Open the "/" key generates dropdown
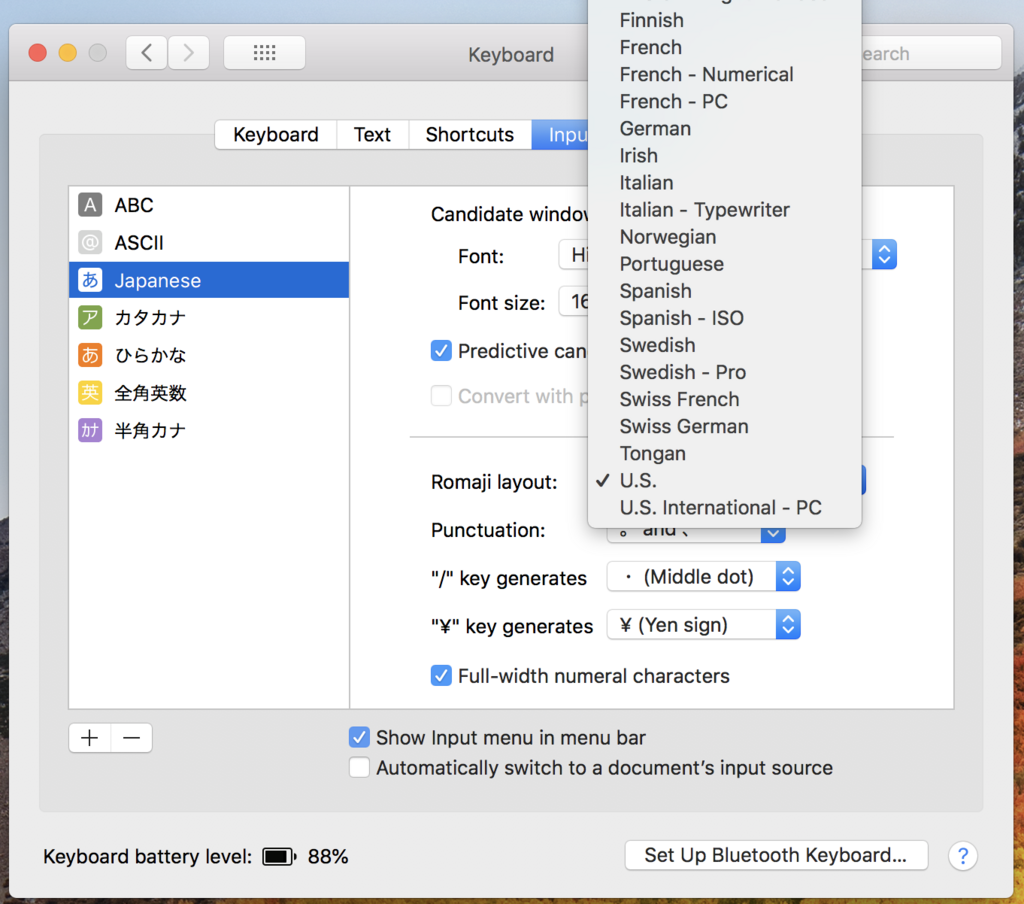 [703, 577]
